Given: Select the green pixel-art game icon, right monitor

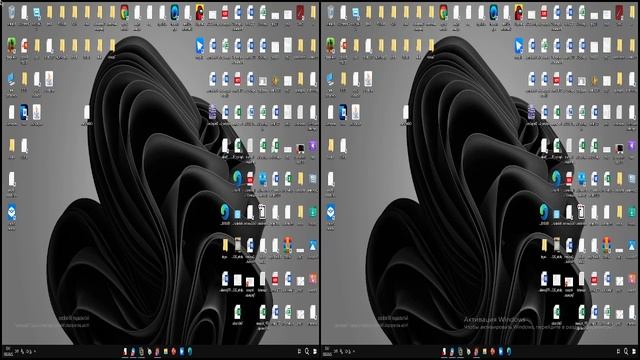Looking at the screenshot, I should 331,46.
